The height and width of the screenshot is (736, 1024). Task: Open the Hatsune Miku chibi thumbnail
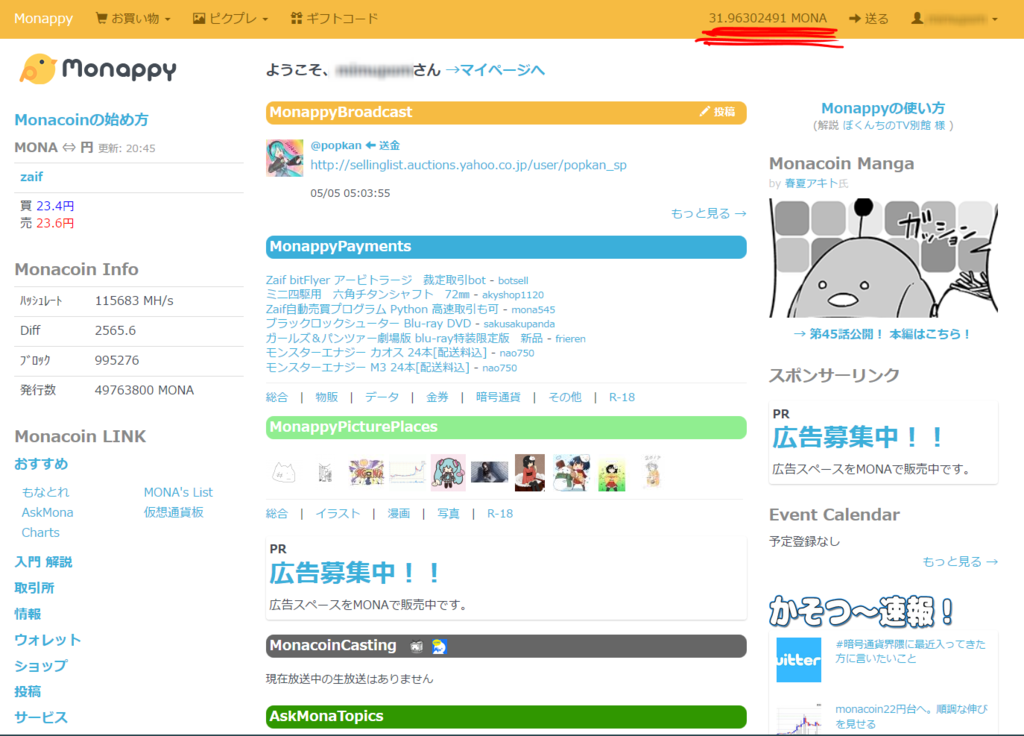[448, 472]
